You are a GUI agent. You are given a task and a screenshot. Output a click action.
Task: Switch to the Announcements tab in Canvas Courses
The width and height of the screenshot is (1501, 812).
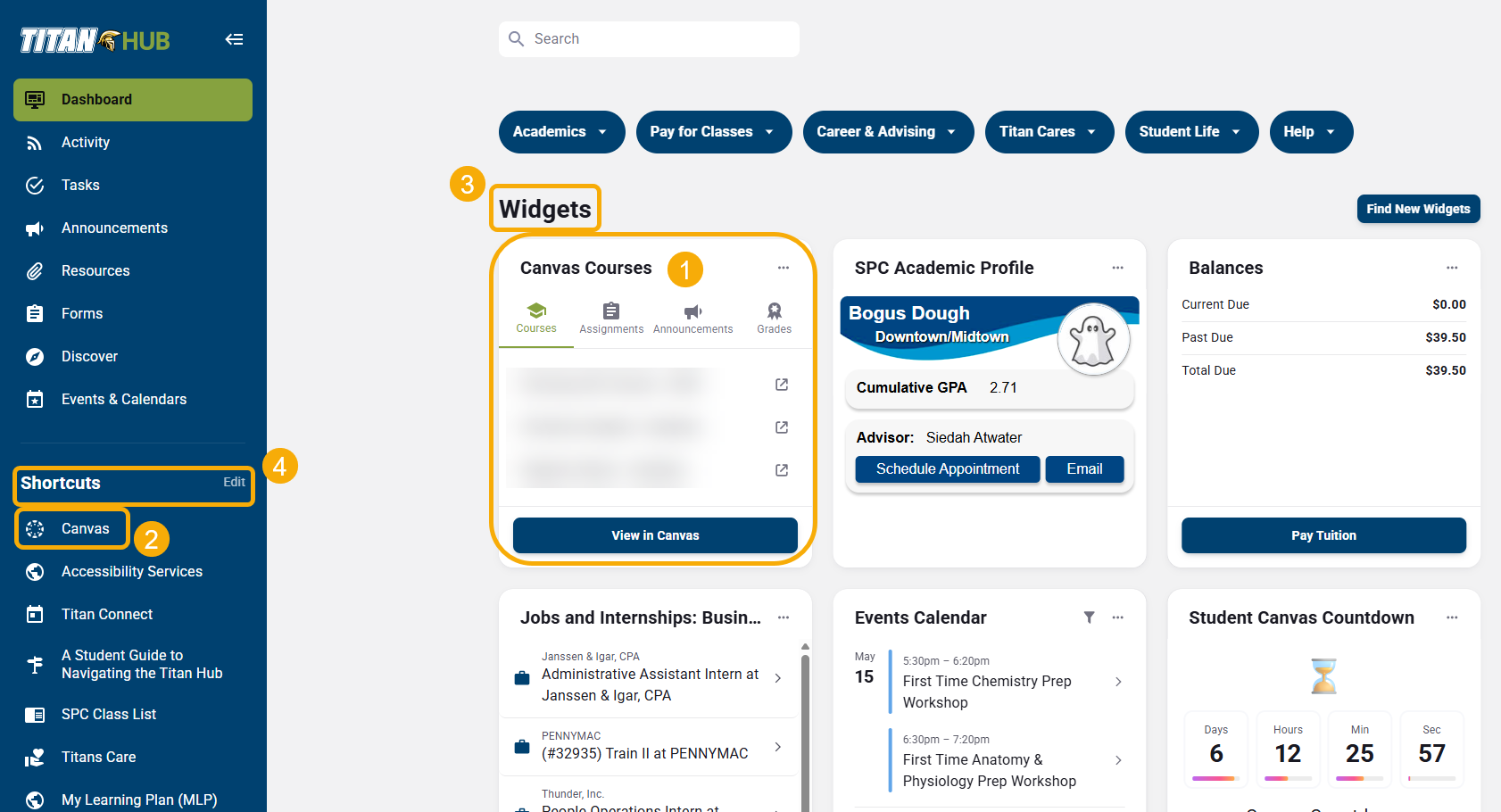692,317
